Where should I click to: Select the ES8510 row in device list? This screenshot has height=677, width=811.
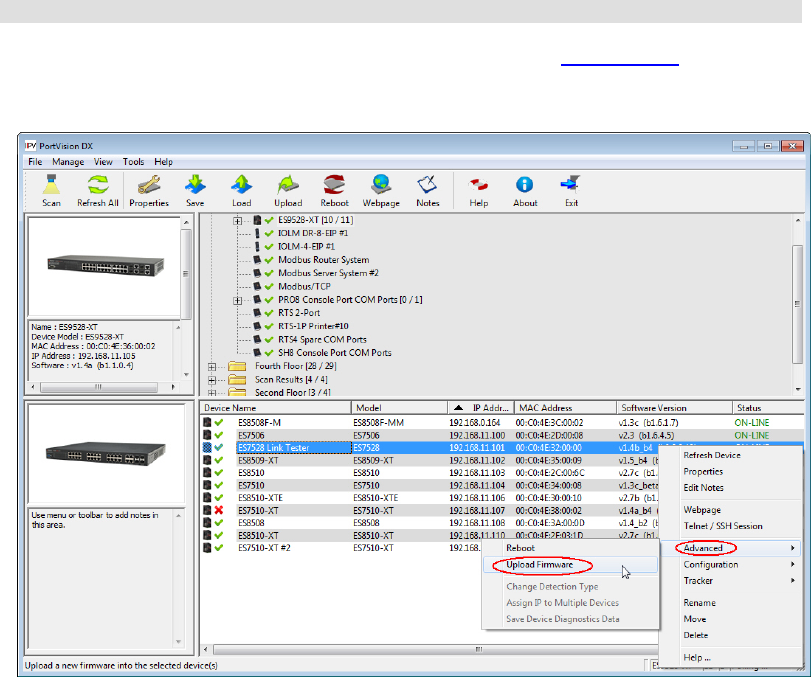(x=429, y=473)
